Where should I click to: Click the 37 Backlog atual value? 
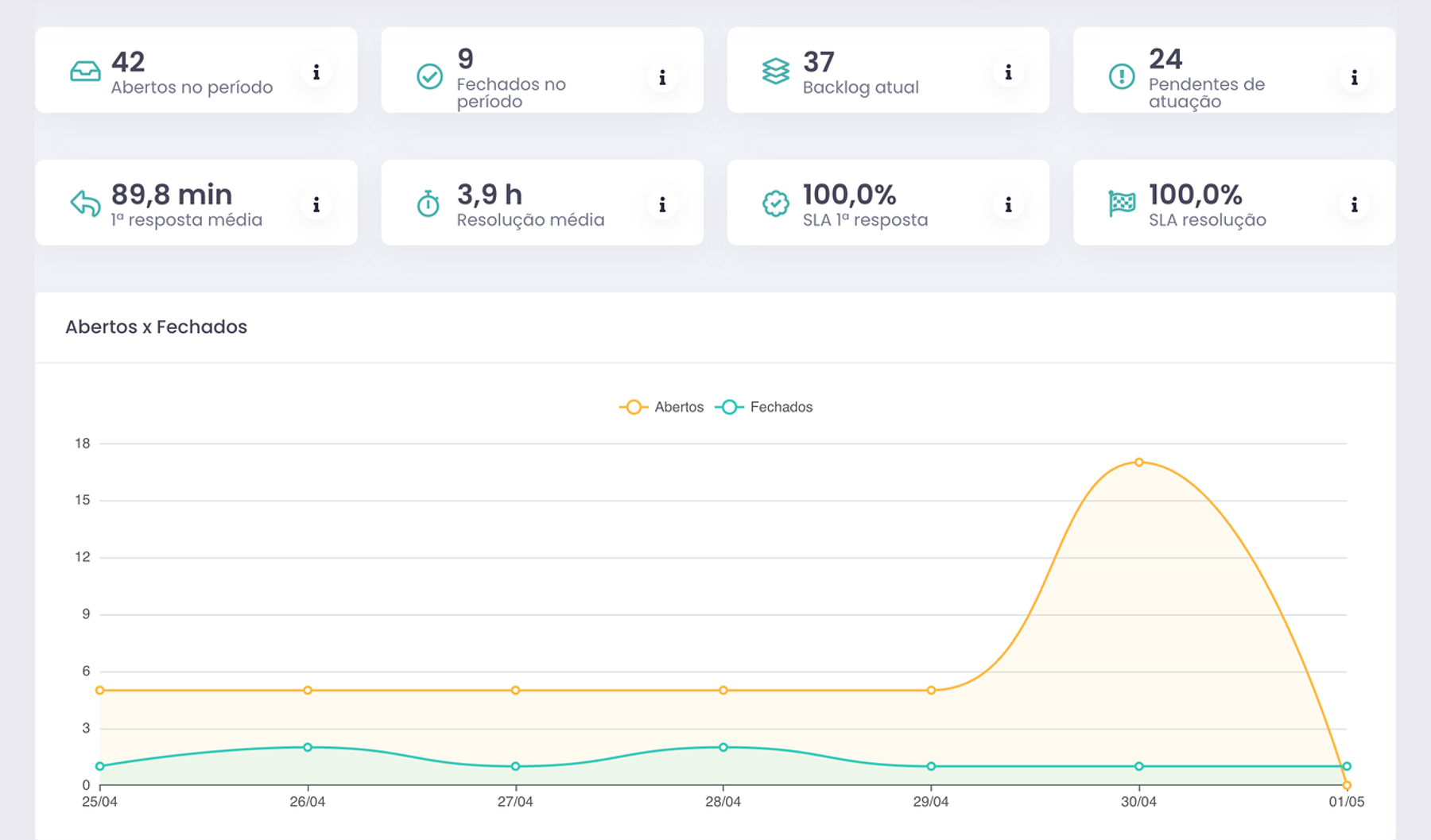point(819,62)
